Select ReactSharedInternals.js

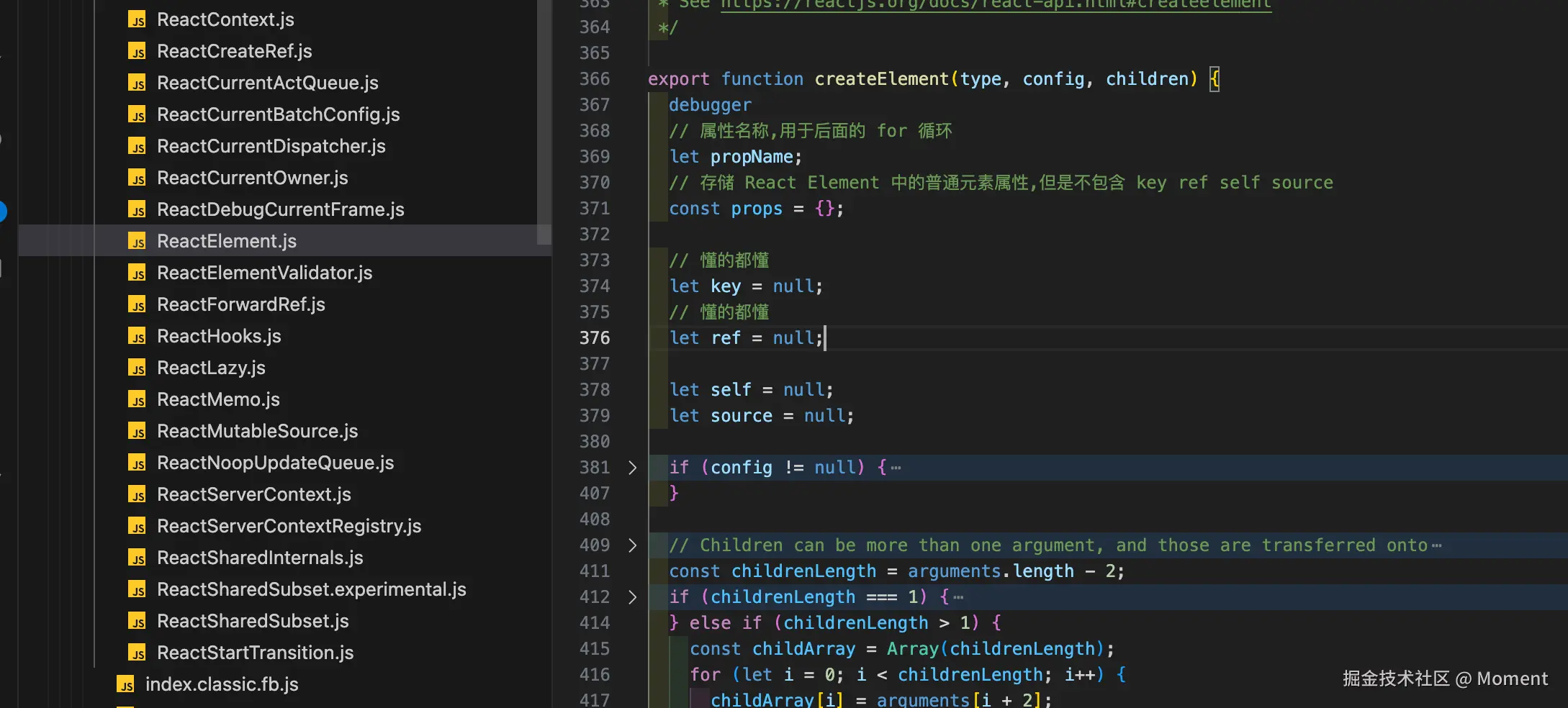[260, 558]
